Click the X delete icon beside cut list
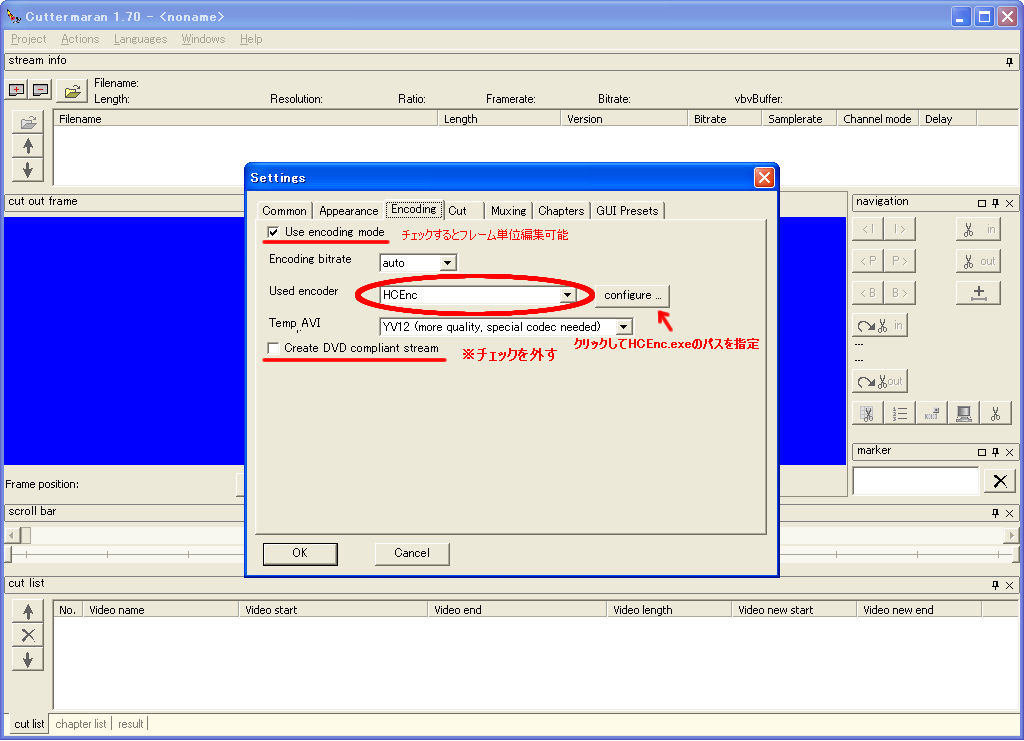Viewport: 1024px width, 741px height. pyautogui.click(x=27, y=635)
